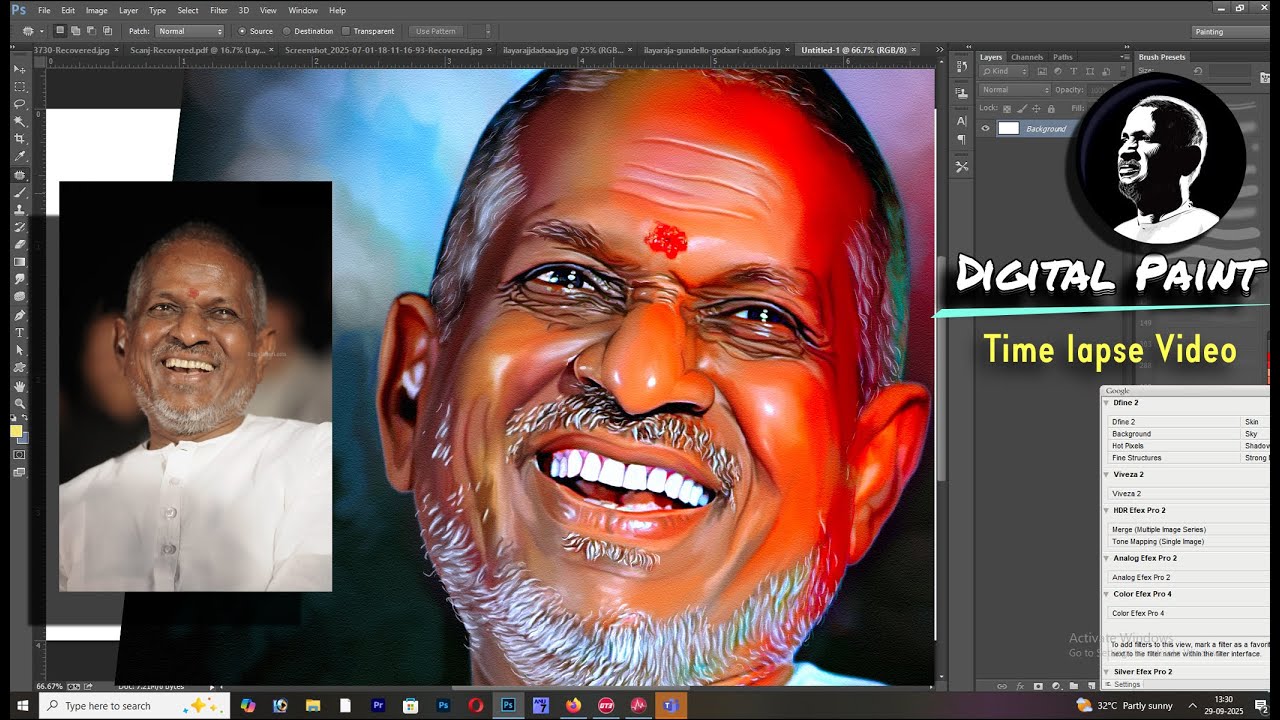The height and width of the screenshot is (720, 1280).
Task: Switch to the Channels tab
Action: pos(1027,57)
